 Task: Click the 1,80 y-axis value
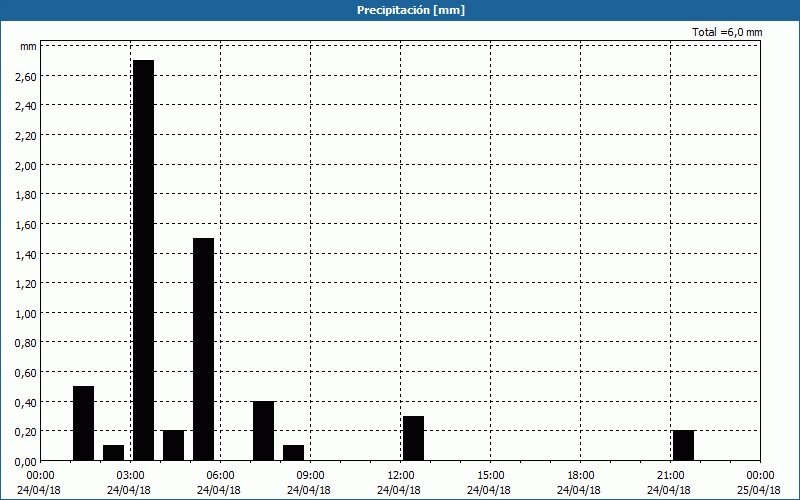[x=26, y=195]
